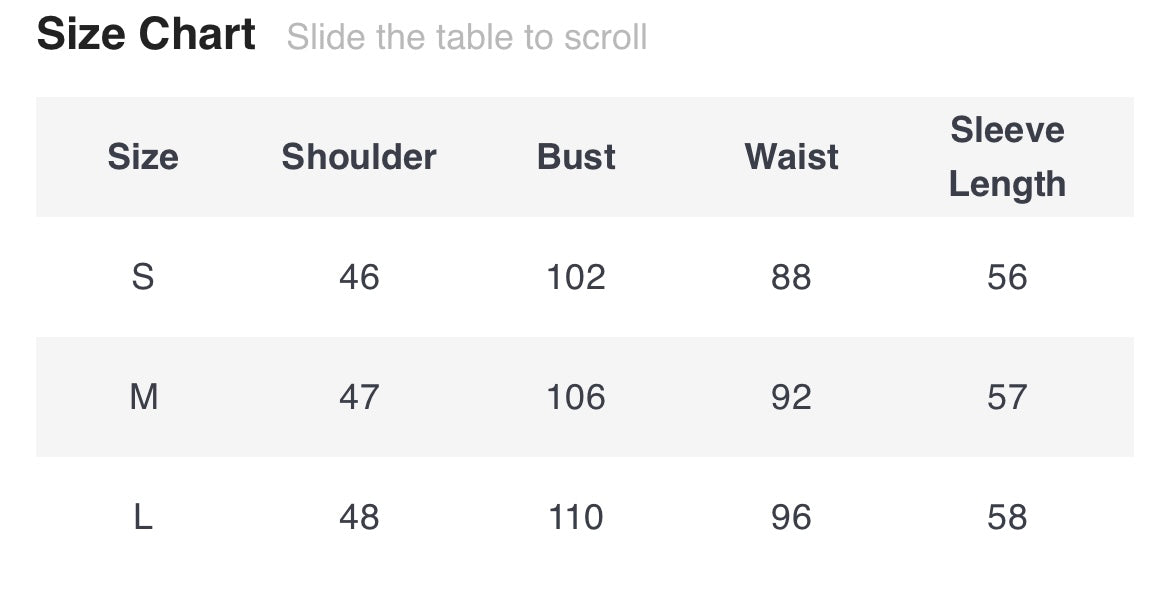
Task: Click bust value 110 for size L
Action: 576,517
